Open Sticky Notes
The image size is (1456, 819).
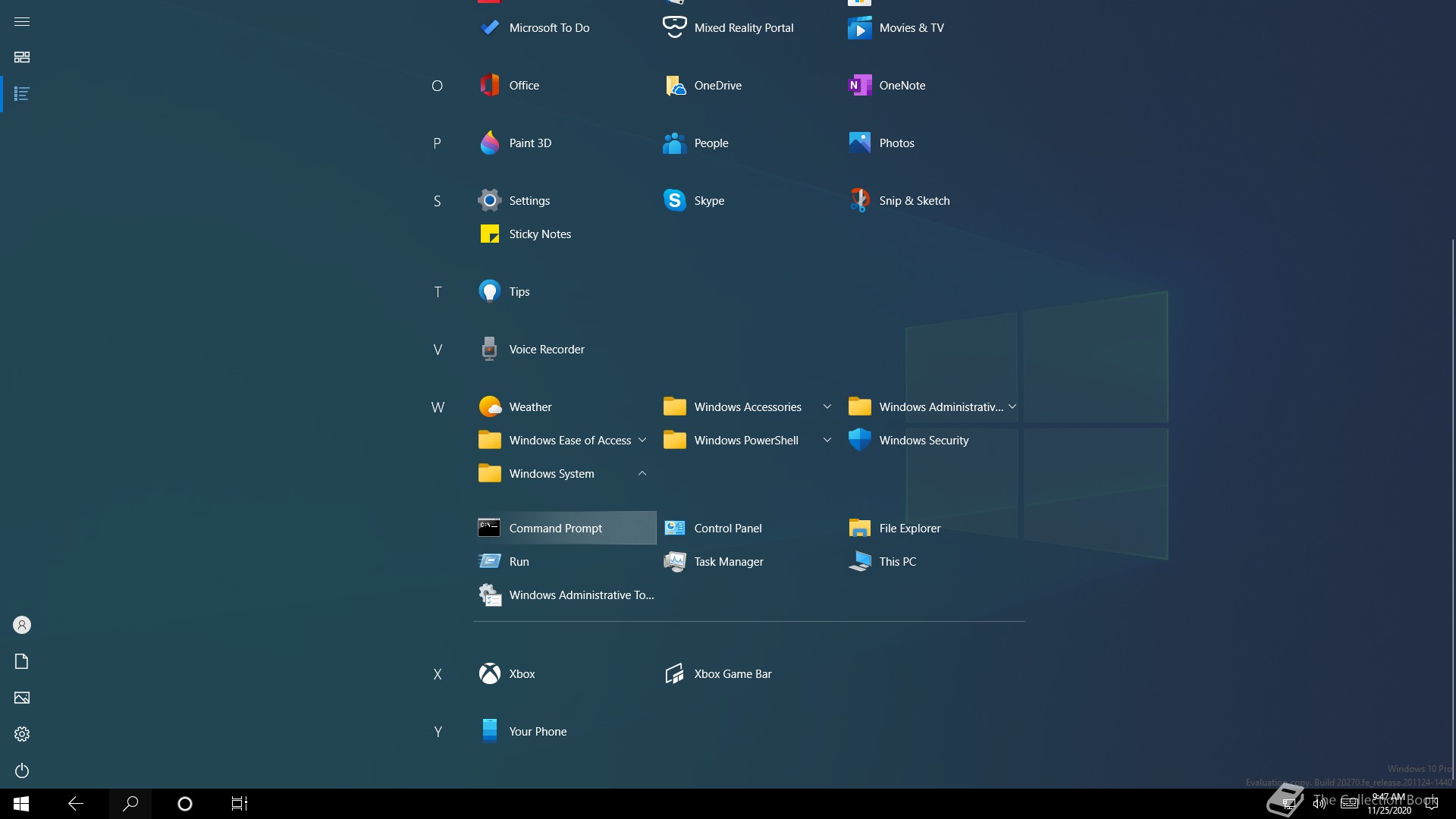tap(563, 234)
